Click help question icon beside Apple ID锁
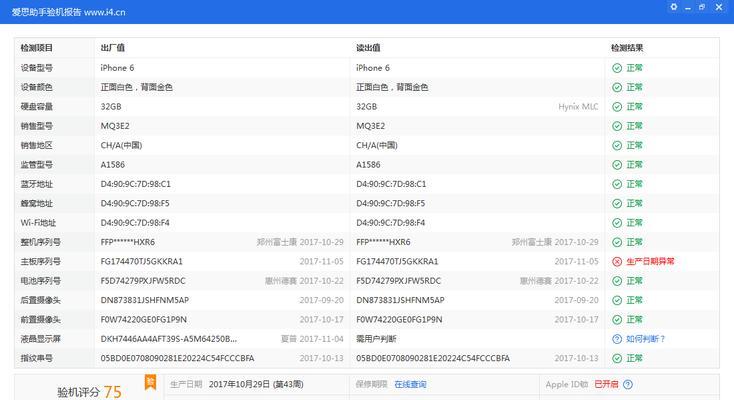Image resolution: width=734 pixels, height=400 pixels. (628, 384)
